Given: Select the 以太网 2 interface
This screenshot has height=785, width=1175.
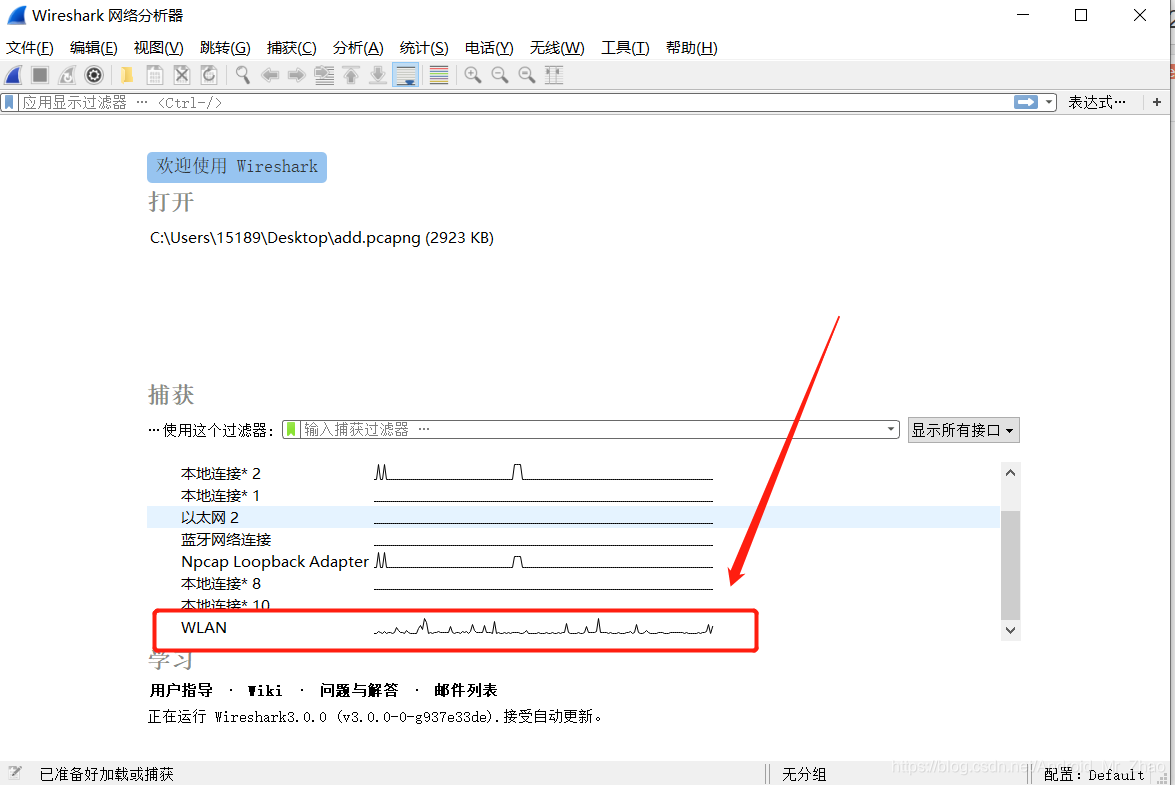Looking at the screenshot, I should 573,517.
